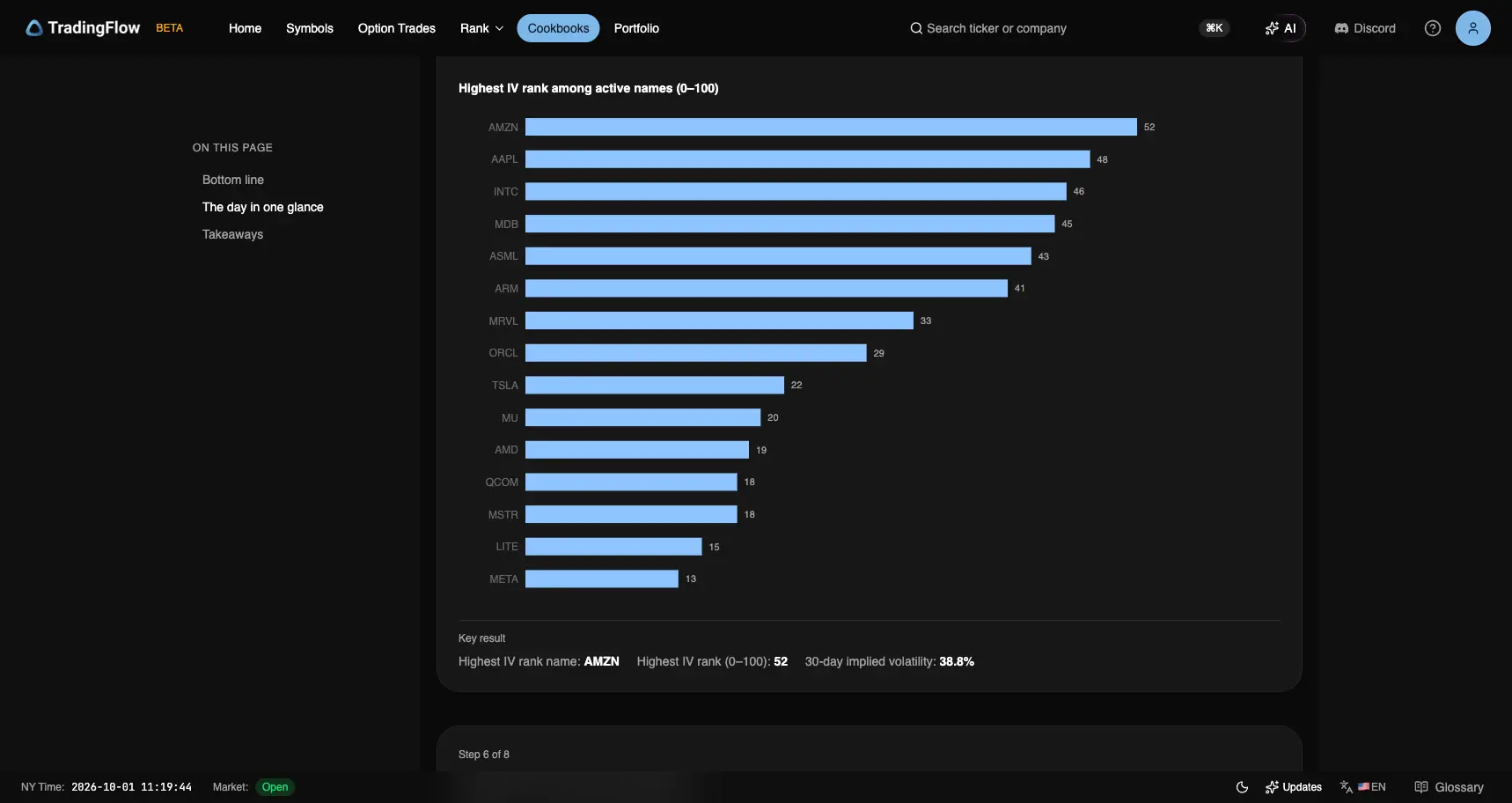Click the 'Step 6 of 8' label

(484, 755)
